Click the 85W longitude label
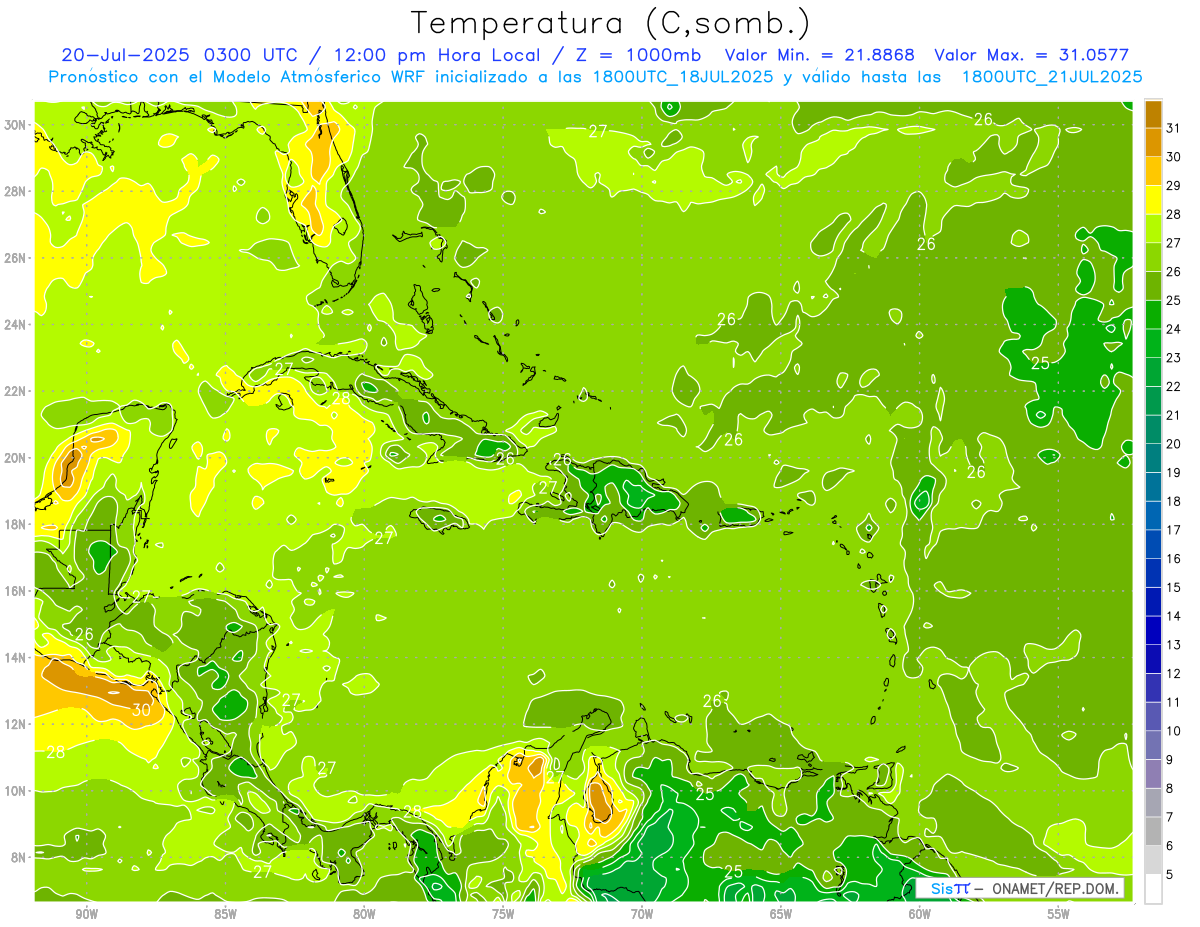The image size is (1200, 927). [225, 914]
